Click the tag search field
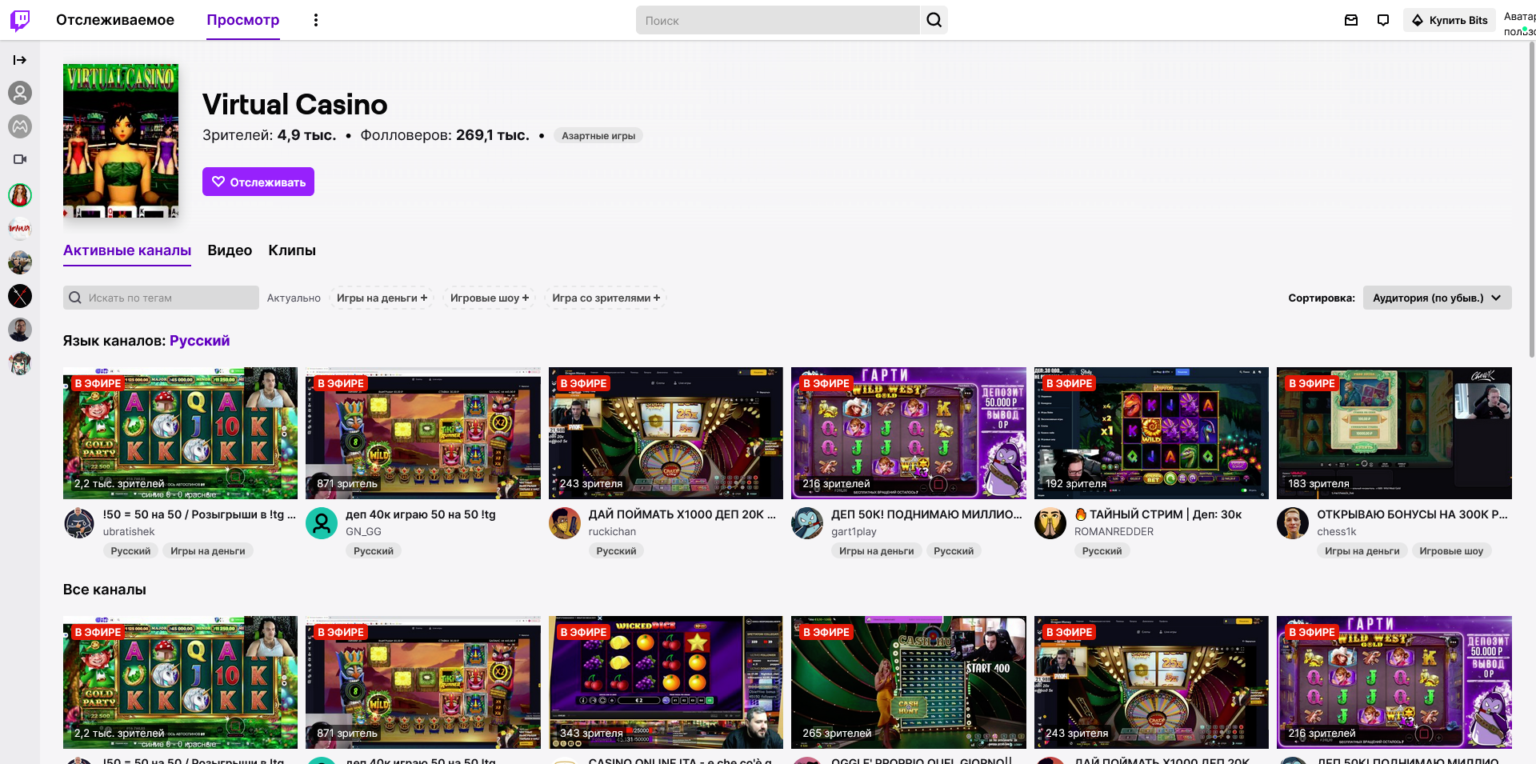The image size is (1536, 764). coord(161,298)
